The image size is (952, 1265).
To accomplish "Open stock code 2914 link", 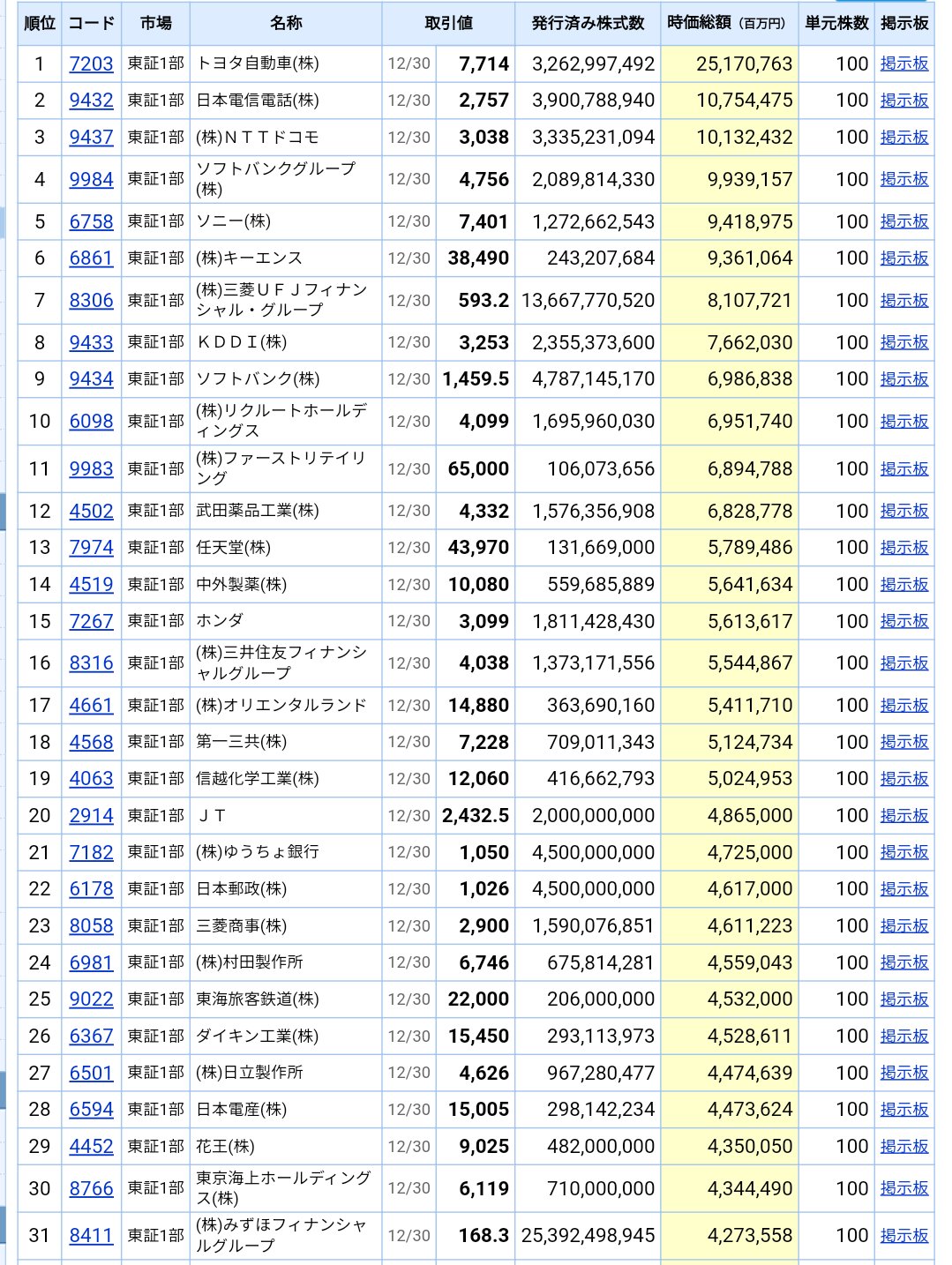I will pyautogui.click(x=92, y=816).
